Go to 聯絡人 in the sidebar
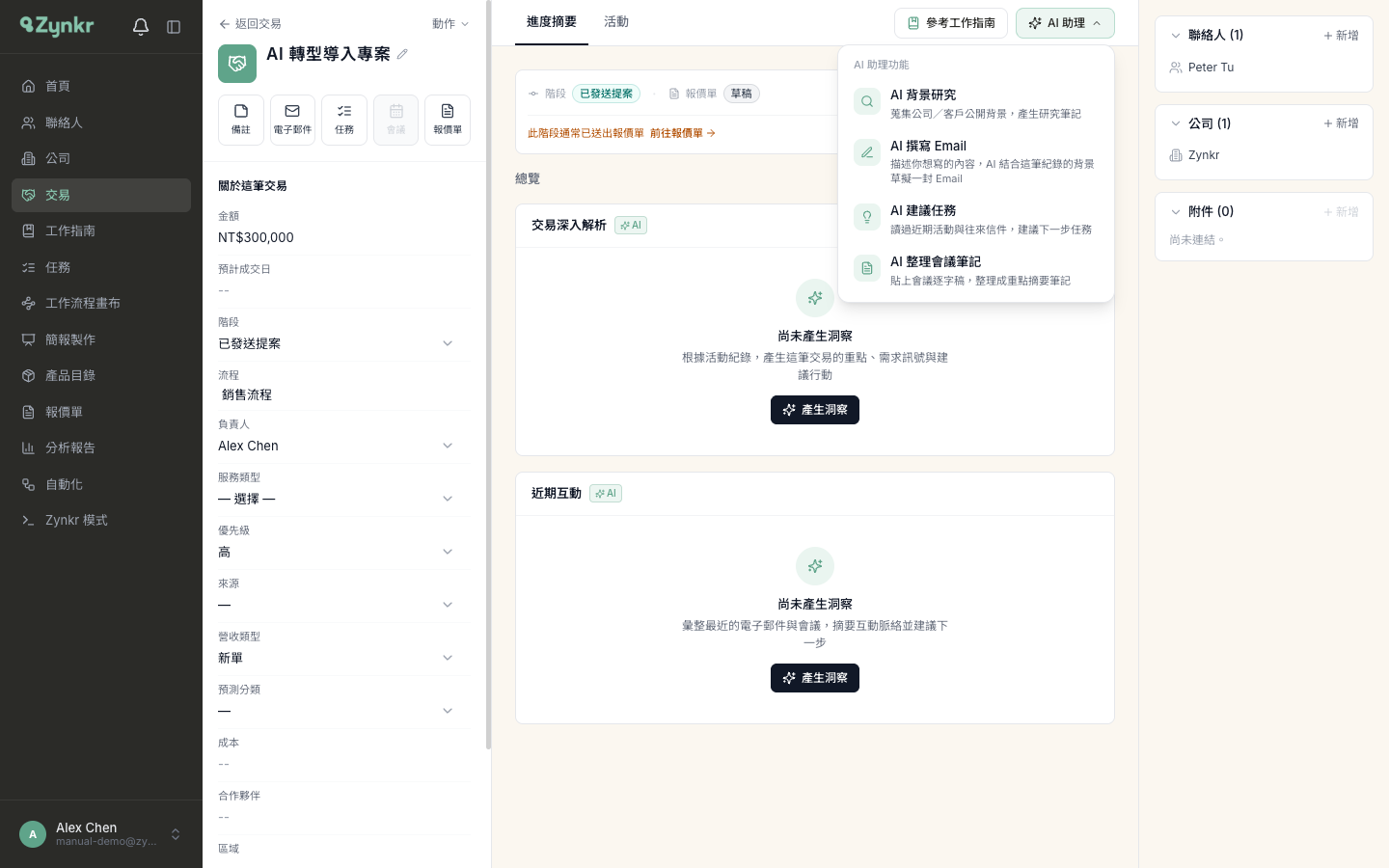 coord(101,122)
